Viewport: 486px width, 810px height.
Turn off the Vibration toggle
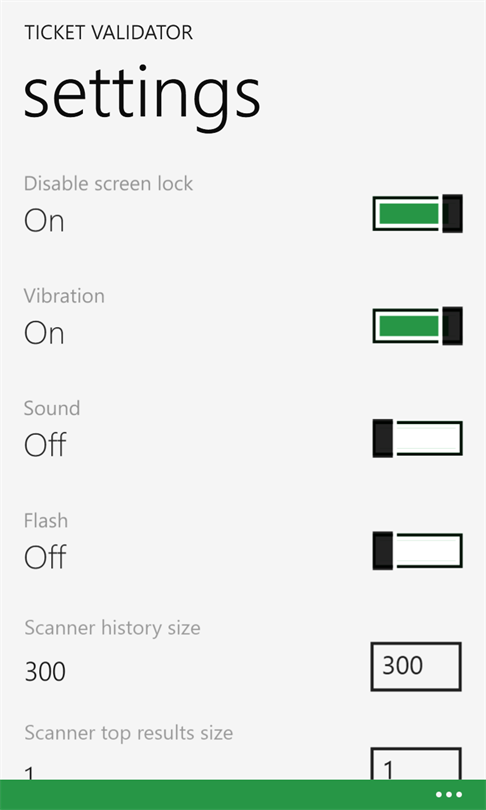pos(417,325)
